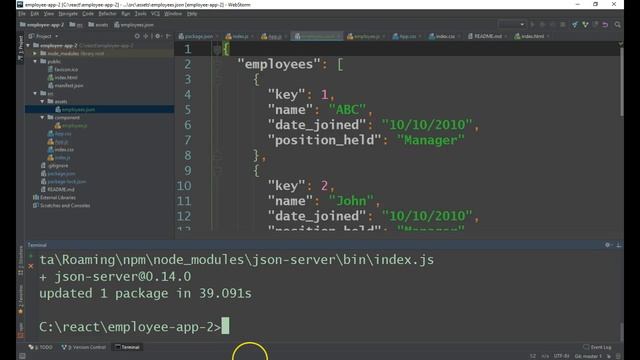
Task: Expand the node_modules folder
Action: 35,53
